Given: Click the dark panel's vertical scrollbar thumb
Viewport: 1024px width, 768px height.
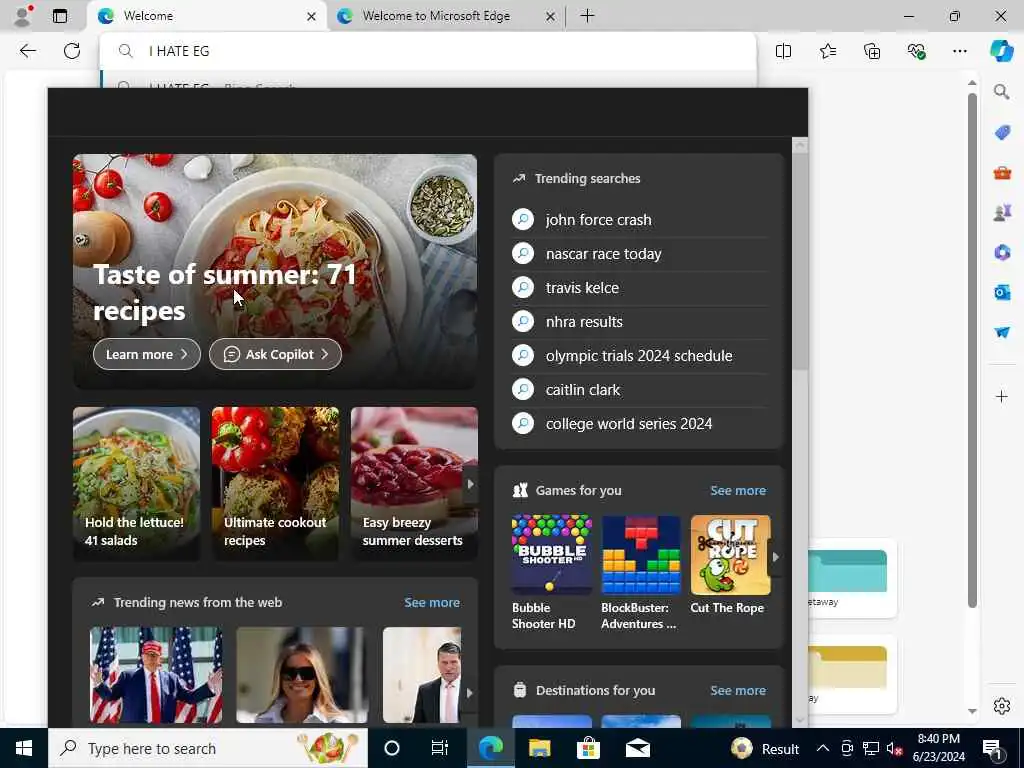Looking at the screenshot, I should [800, 261].
